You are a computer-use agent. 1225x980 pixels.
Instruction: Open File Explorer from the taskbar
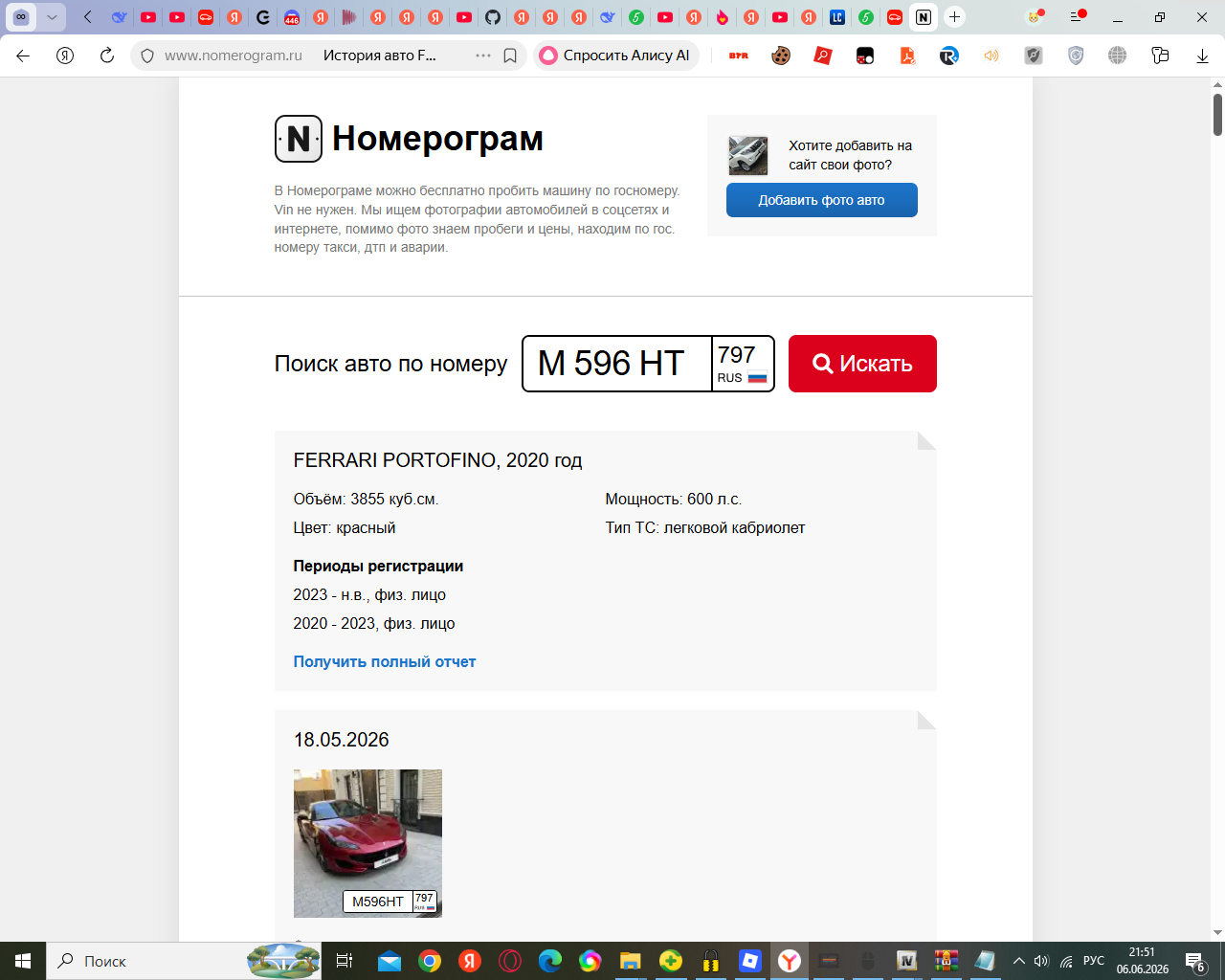pos(631,961)
